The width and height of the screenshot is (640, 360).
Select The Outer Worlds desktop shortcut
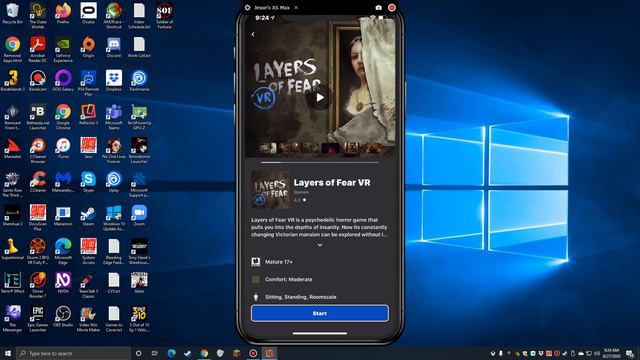tap(38, 16)
